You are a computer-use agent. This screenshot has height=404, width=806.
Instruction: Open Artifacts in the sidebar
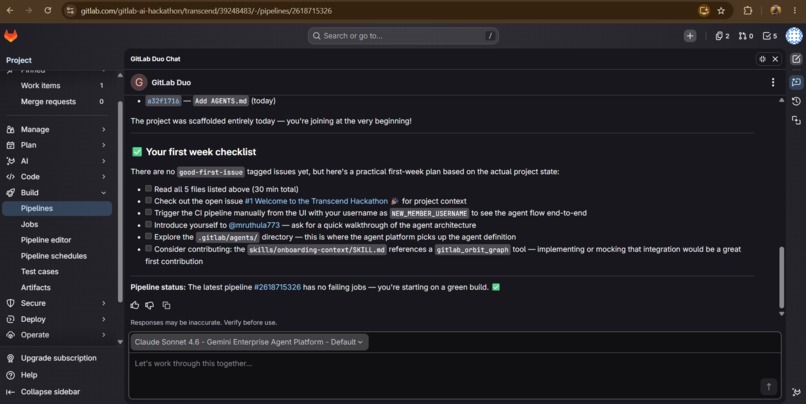pyautogui.click(x=57, y=287)
